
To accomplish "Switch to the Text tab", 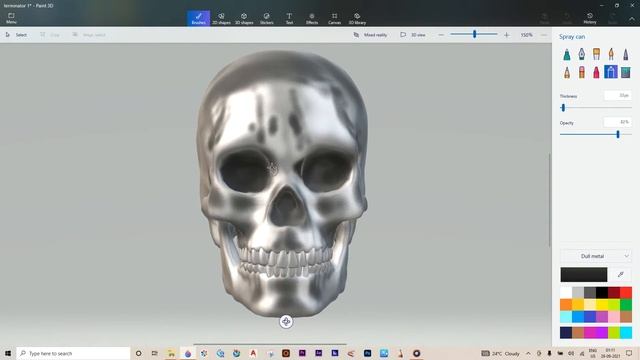I will point(289,18).
